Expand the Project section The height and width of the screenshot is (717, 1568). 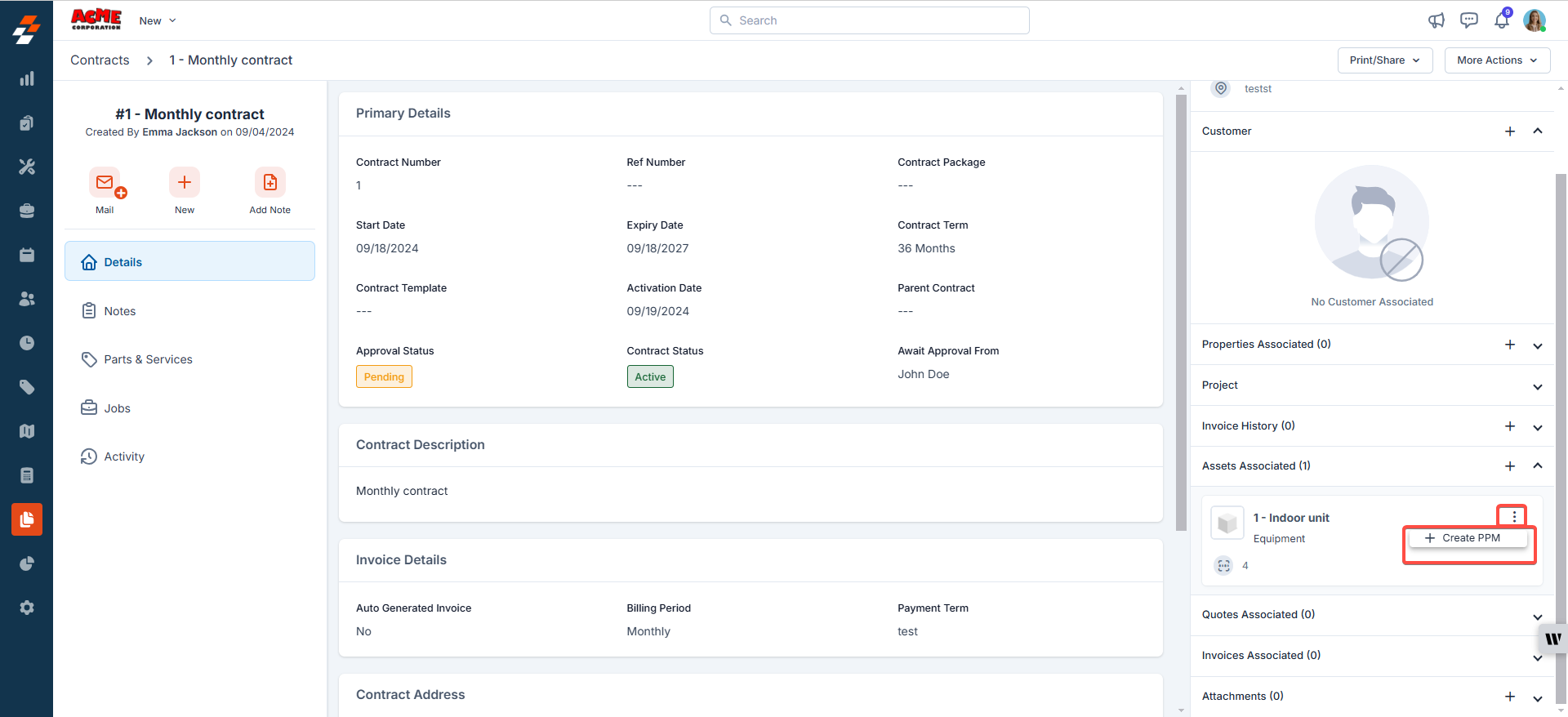coord(1537,386)
